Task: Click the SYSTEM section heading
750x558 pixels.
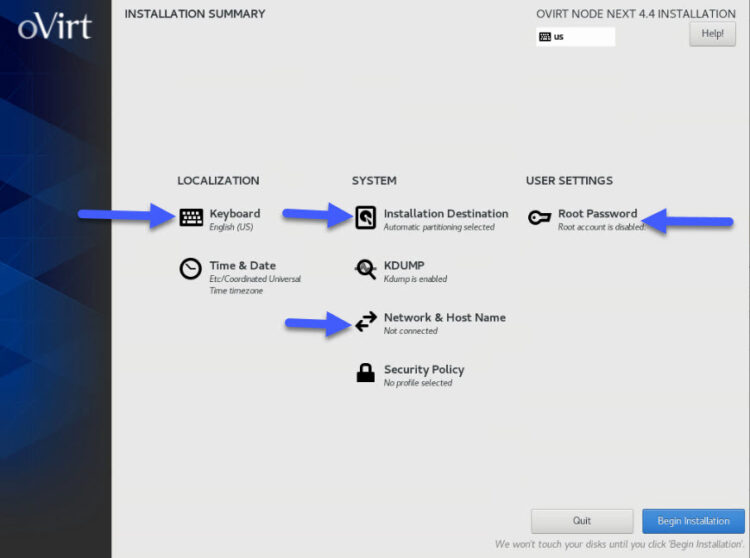Action: pos(374,181)
